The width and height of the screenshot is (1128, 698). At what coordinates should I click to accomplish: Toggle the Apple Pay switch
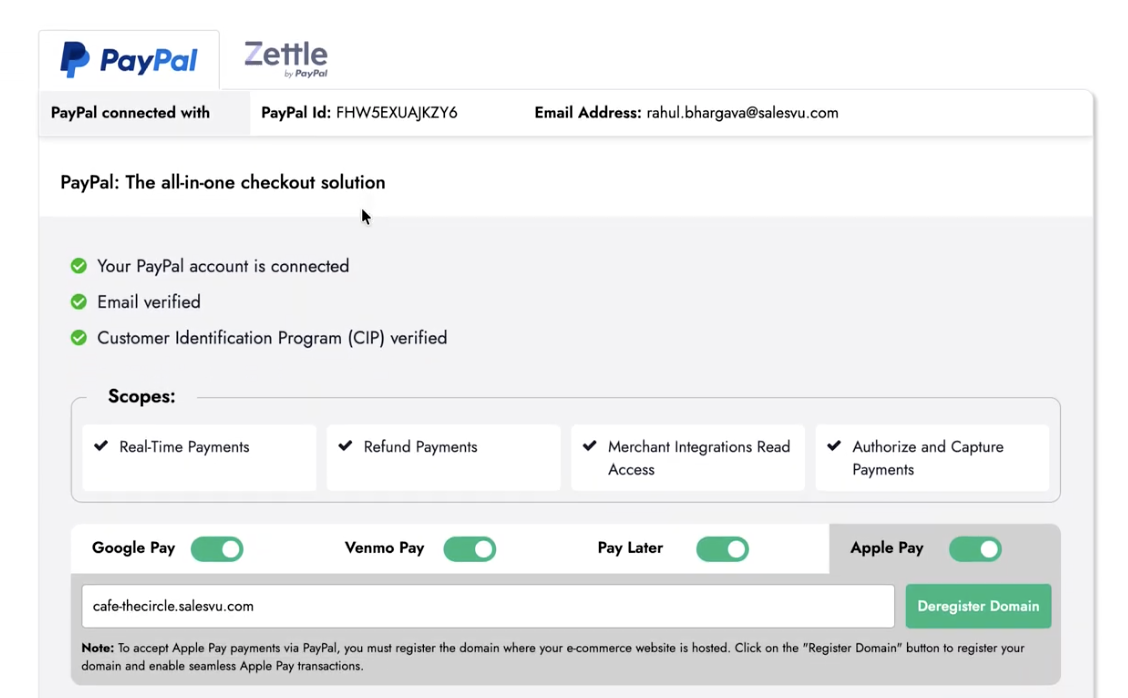pyautogui.click(x=975, y=549)
